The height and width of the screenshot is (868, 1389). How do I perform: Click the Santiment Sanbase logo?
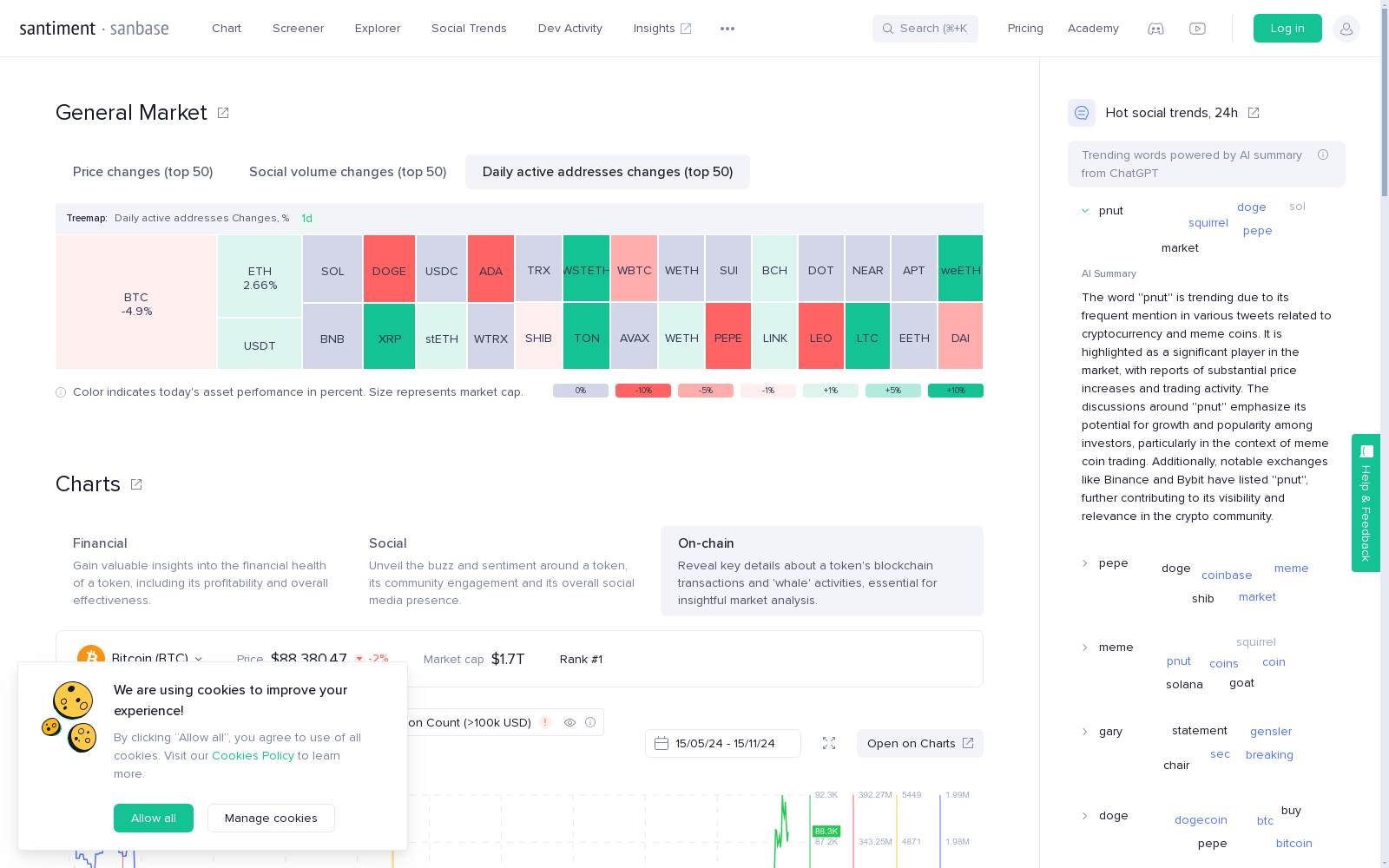tap(95, 29)
